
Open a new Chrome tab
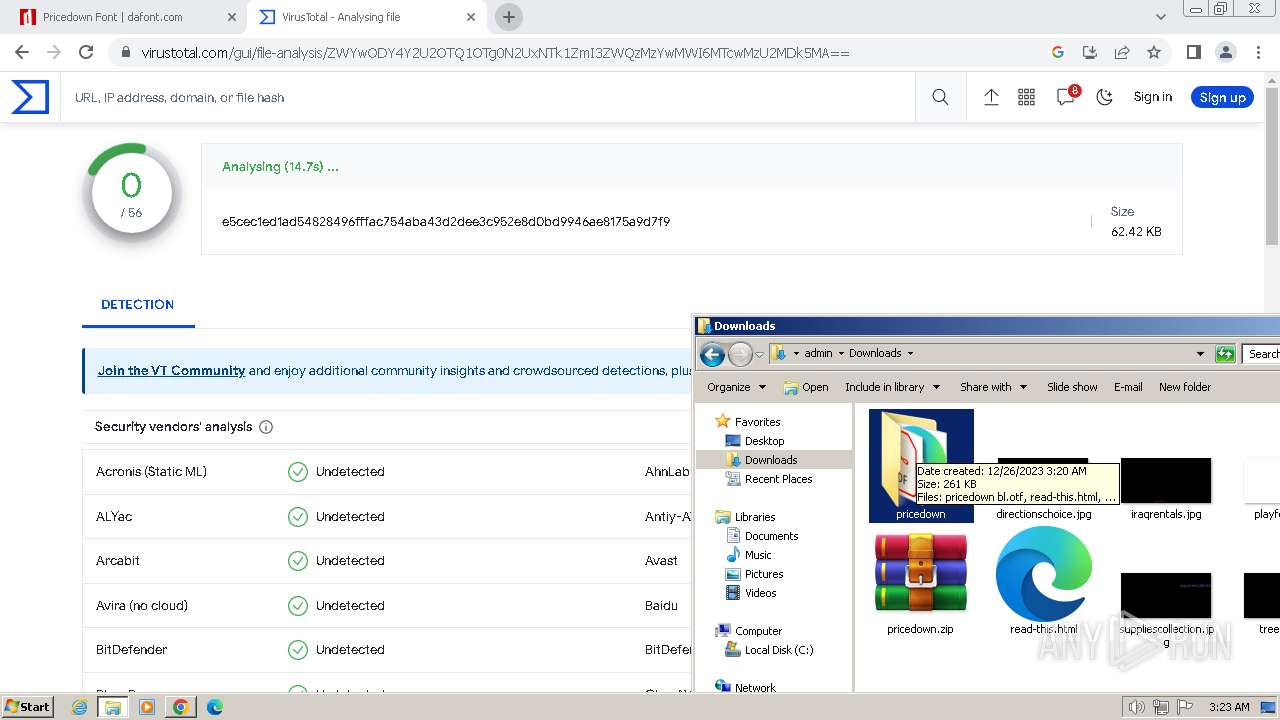[x=509, y=17]
